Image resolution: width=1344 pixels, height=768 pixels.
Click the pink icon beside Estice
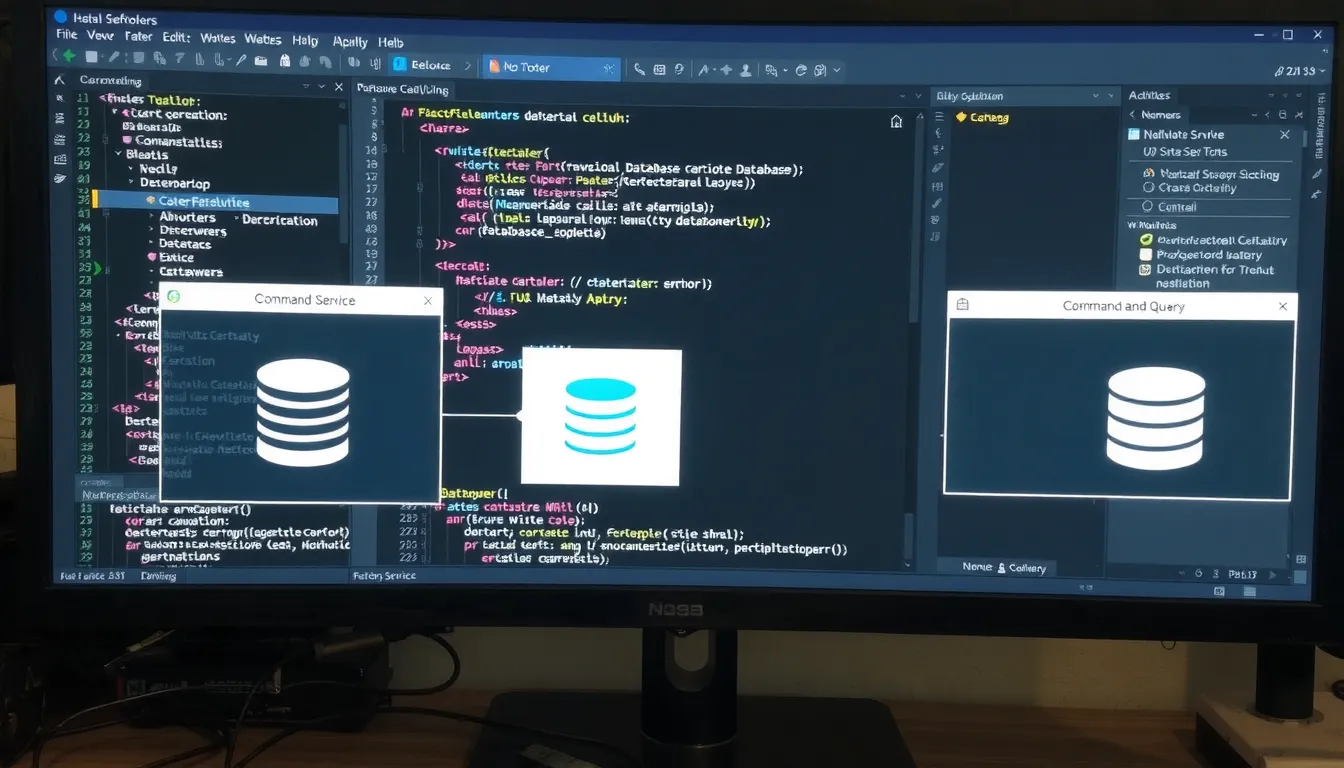coord(152,257)
